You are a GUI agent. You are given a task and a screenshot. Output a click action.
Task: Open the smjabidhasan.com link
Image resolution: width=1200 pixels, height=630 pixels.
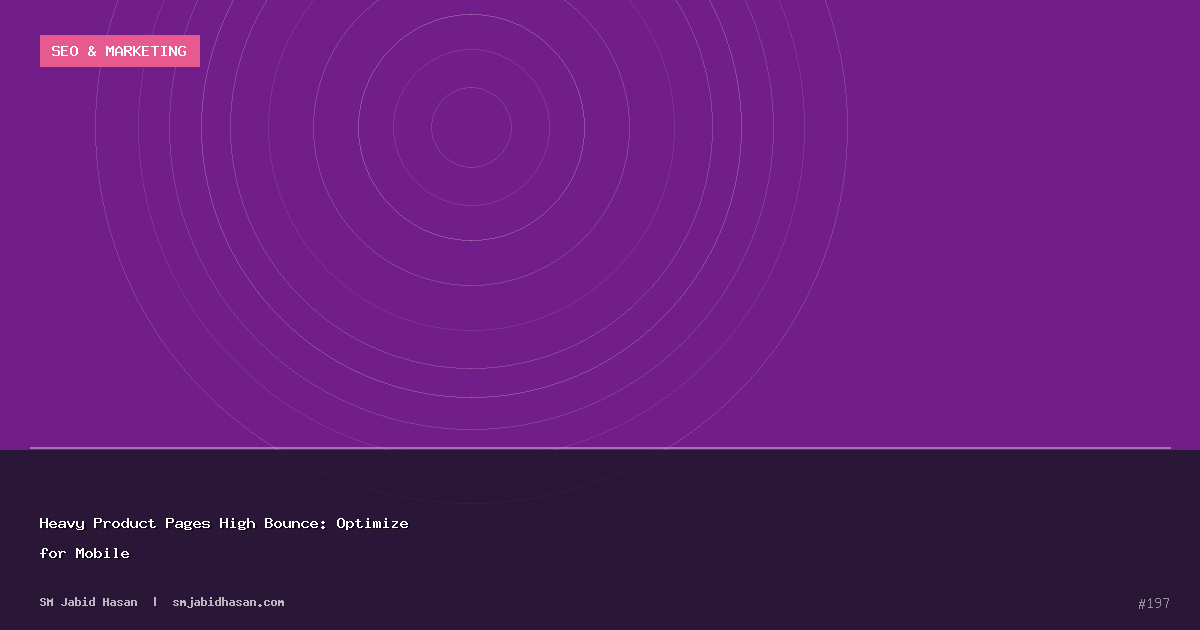click(228, 602)
